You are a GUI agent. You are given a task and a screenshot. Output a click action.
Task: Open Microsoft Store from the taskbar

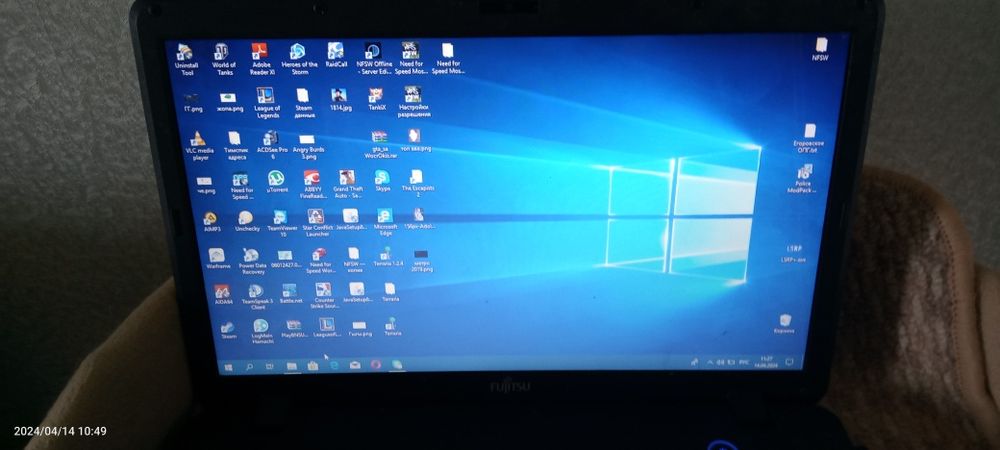coord(312,366)
